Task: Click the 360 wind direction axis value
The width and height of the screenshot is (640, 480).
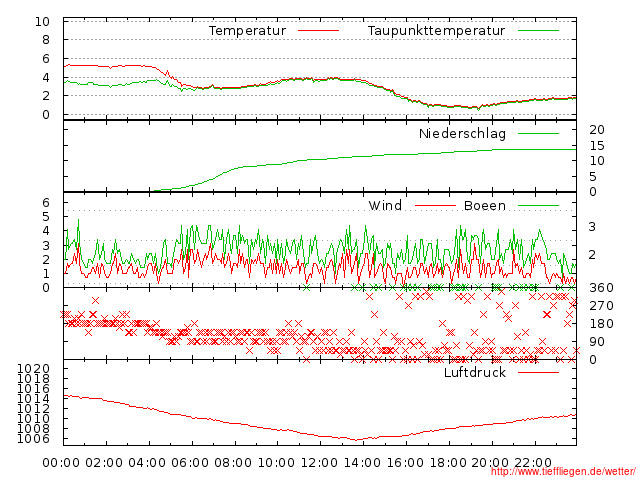Action: coord(601,288)
